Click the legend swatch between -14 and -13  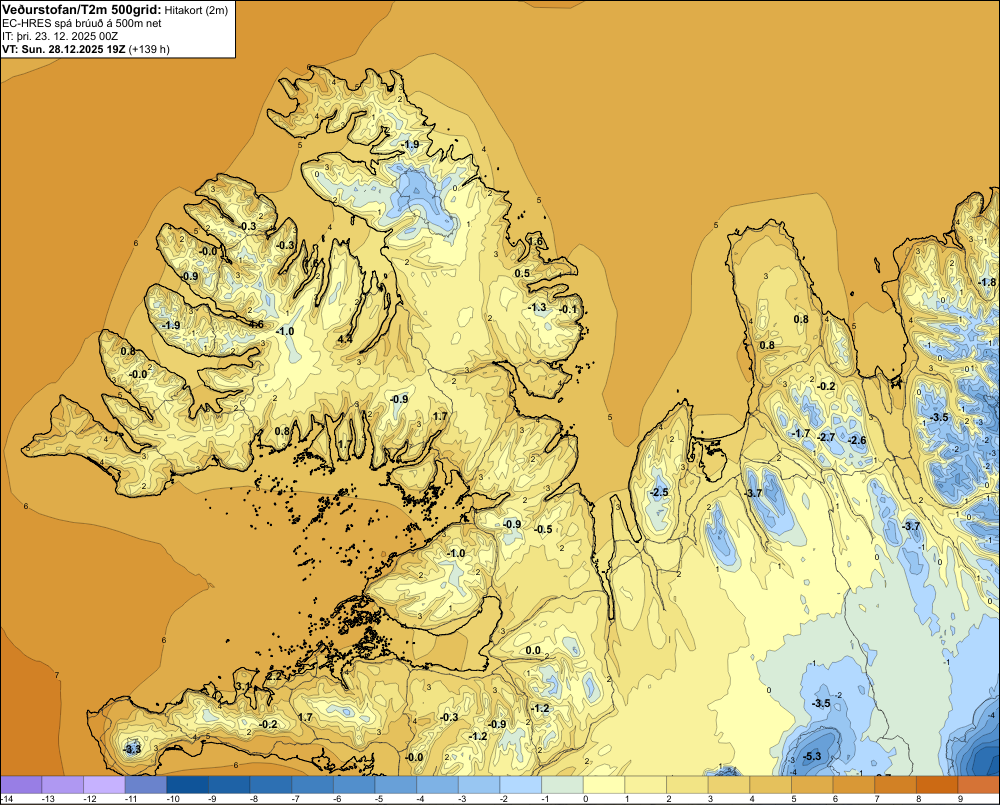[x=21, y=785]
